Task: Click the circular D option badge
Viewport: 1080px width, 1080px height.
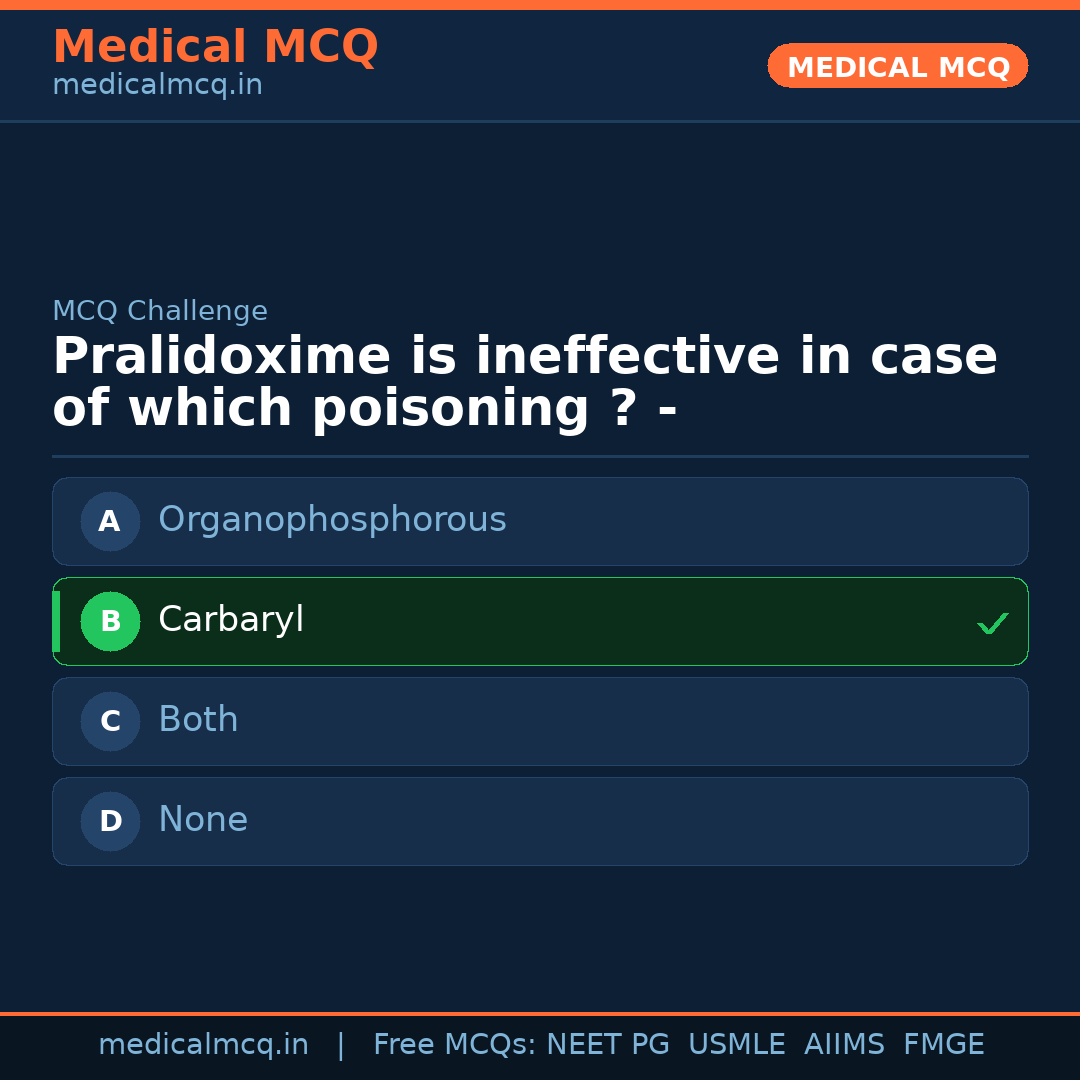Action: 110,821
